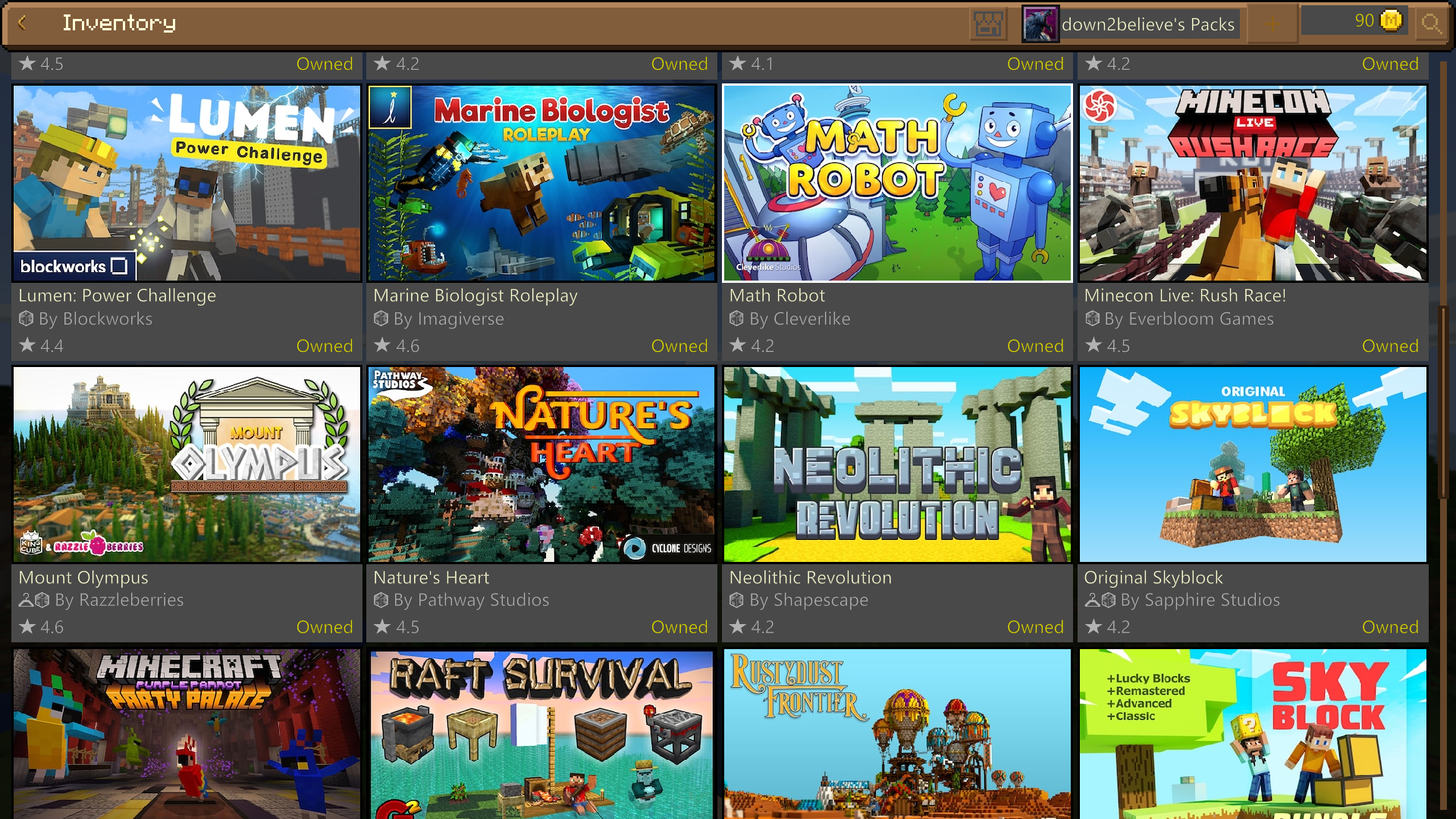Screen dimensions: 1456x819
Task: Select the Mount Olympus pack image
Action: 187,464
